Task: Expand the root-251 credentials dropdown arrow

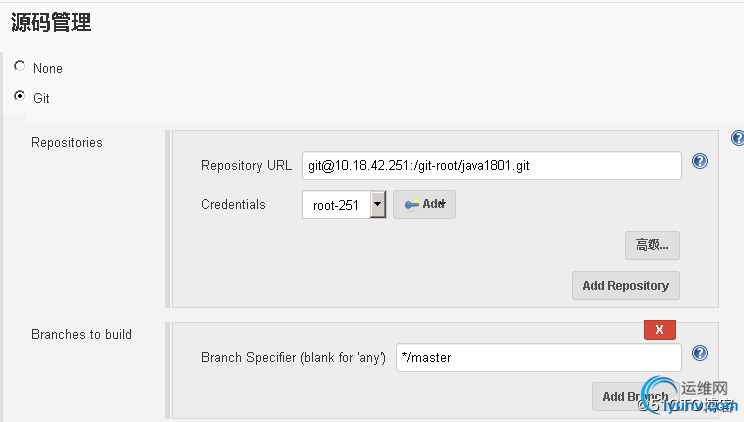Action: point(378,205)
